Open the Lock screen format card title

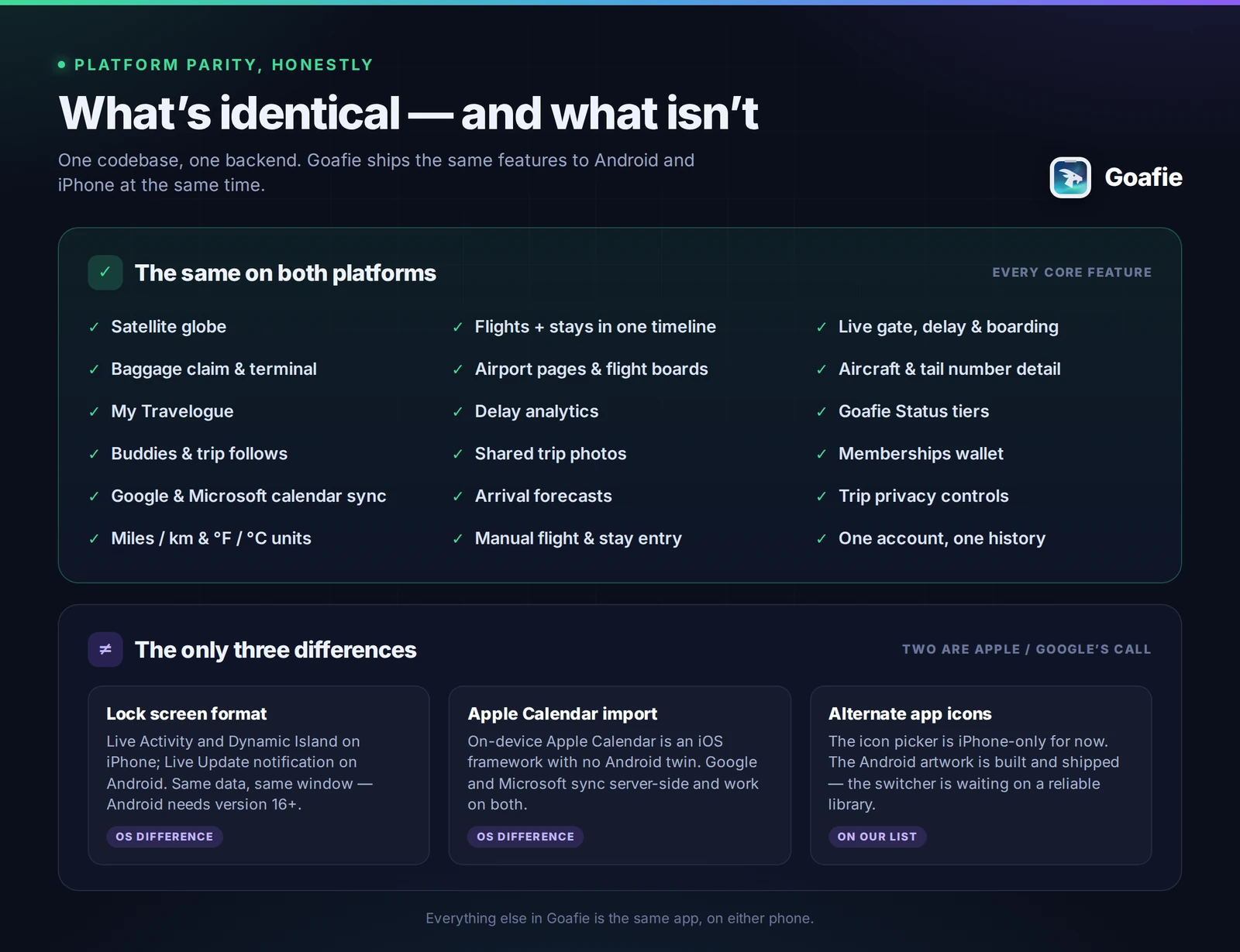[x=186, y=713]
